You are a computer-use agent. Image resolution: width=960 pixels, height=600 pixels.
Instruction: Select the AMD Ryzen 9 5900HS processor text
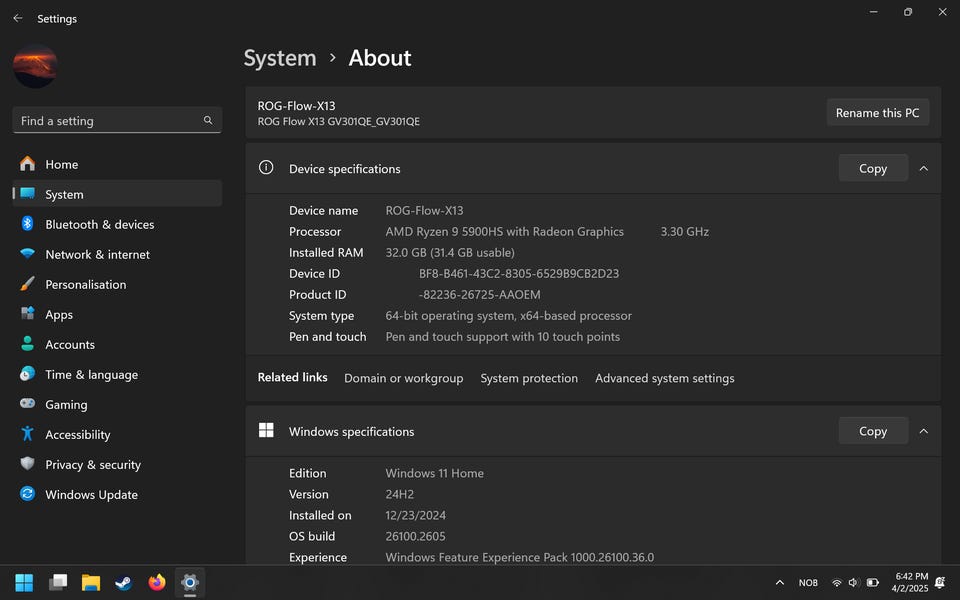click(x=504, y=231)
